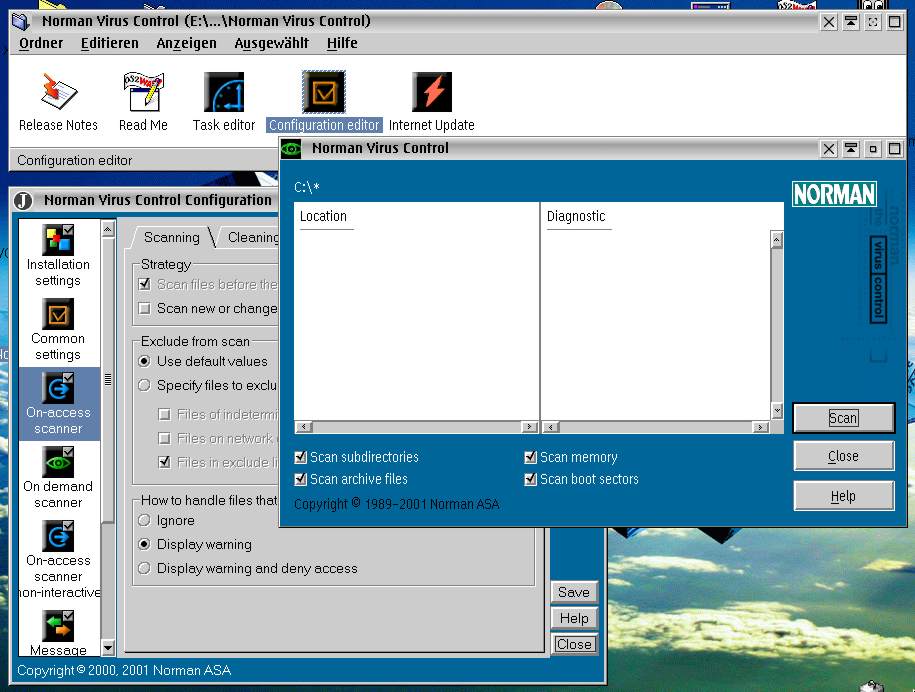
Task: Select the Message item in the configuration sidebar
Action: 58,633
